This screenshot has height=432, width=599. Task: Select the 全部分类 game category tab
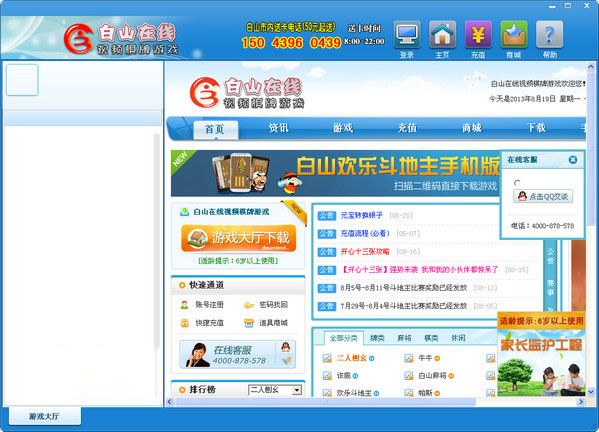tap(343, 338)
